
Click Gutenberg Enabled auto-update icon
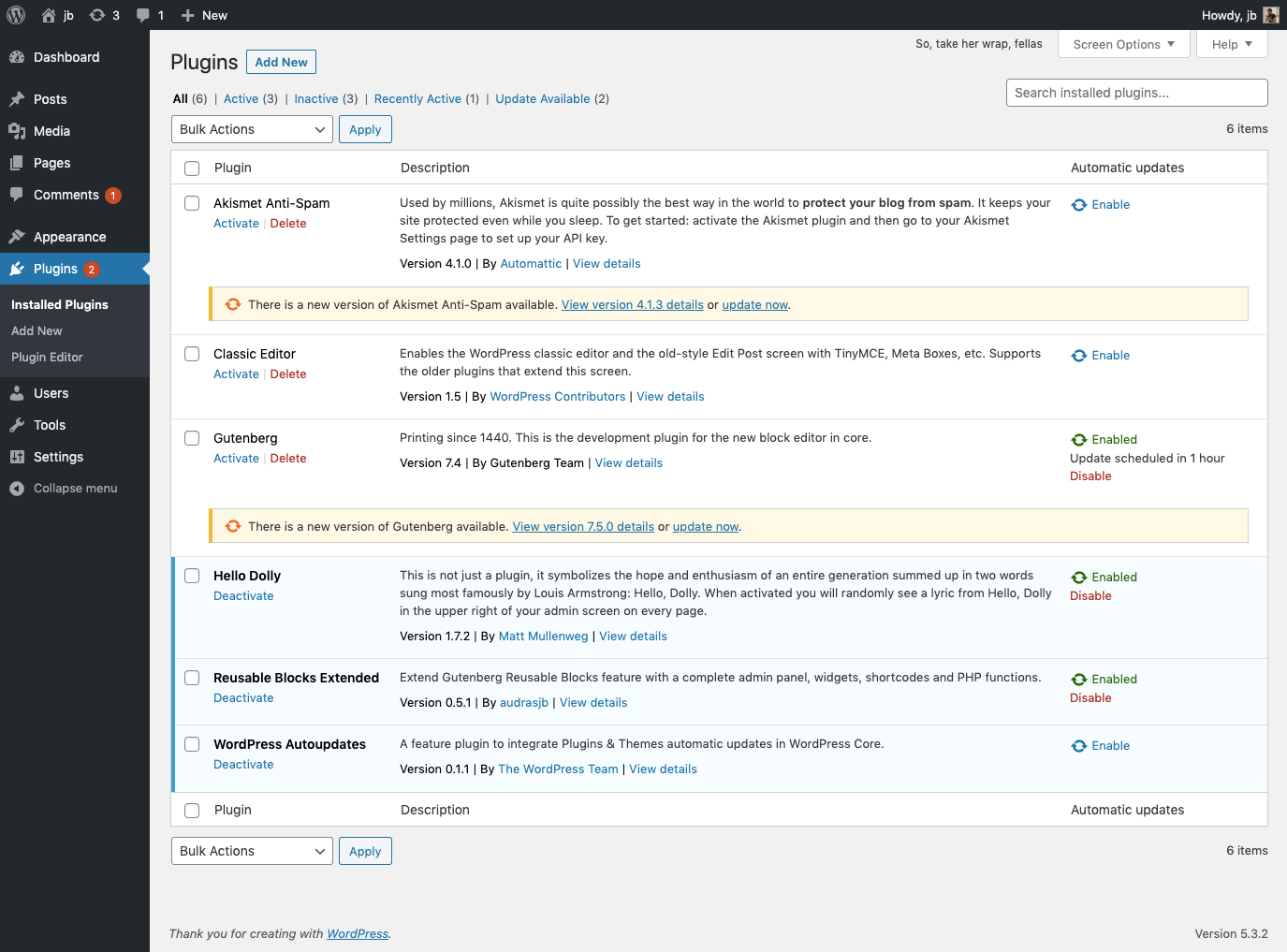(x=1079, y=440)
